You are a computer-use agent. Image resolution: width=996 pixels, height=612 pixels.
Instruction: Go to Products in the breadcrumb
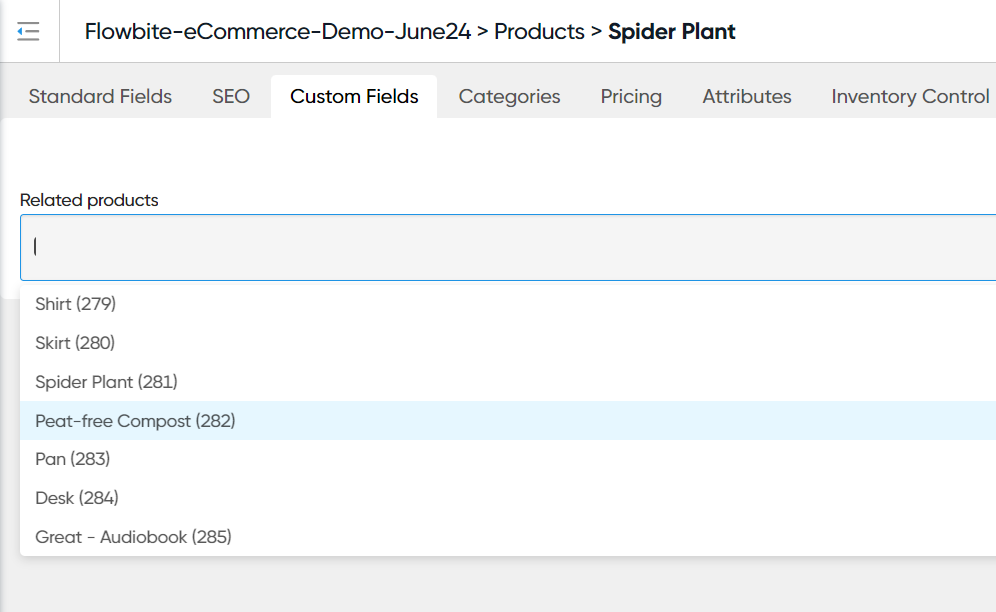539,32
